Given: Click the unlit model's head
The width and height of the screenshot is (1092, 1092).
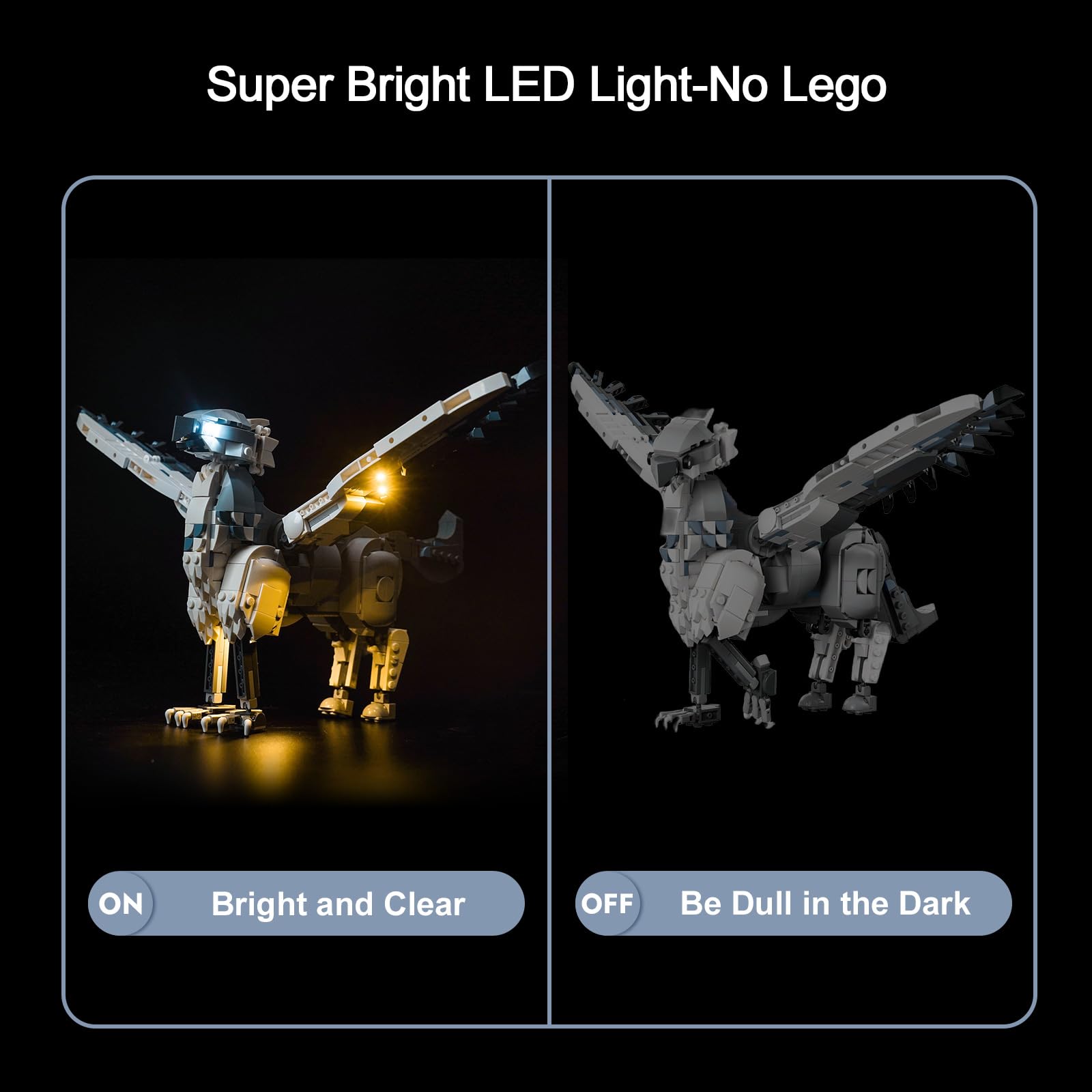Looking at the screenshot, I should click(682, 450).
